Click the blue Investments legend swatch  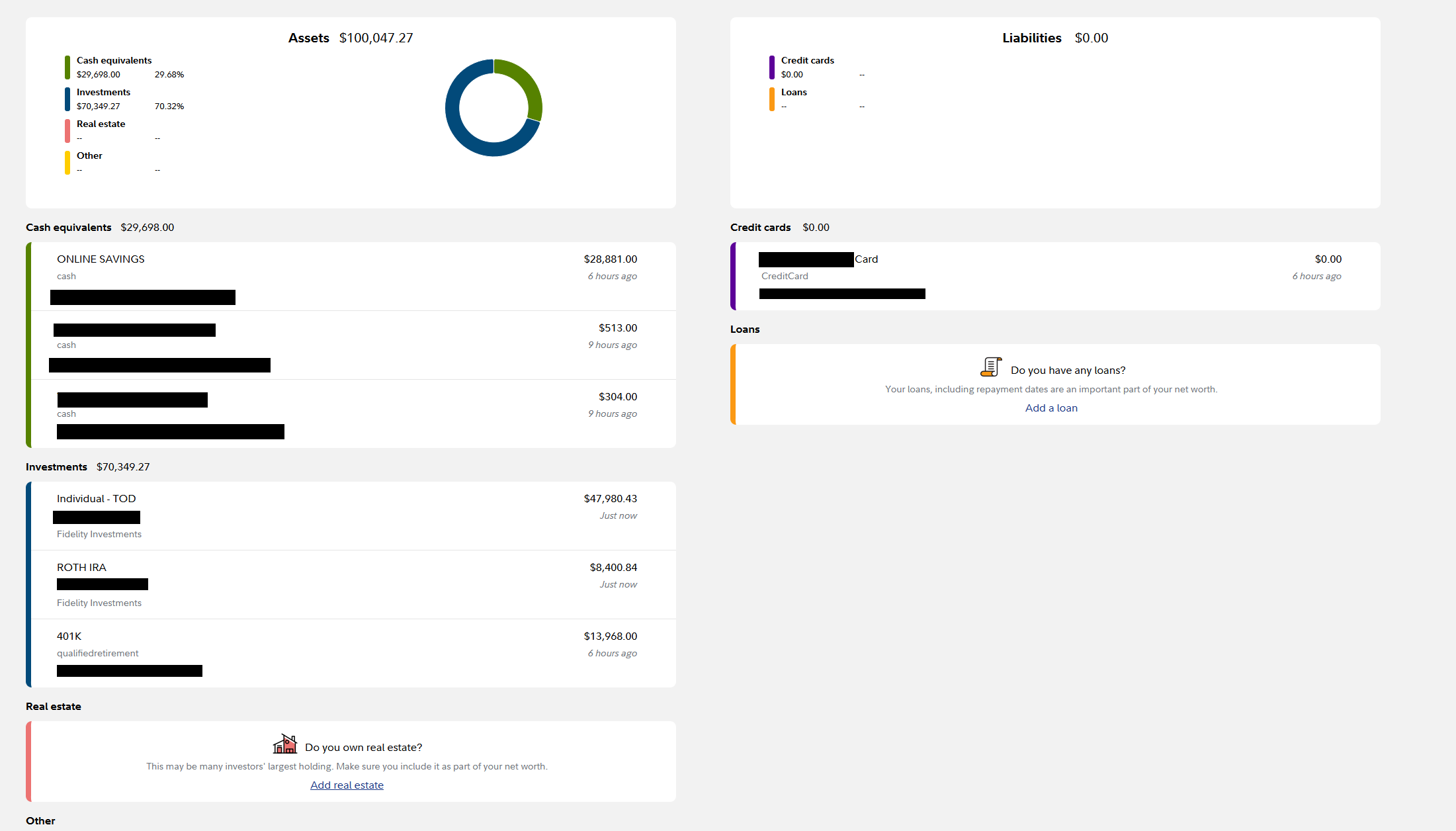pos(67,99)
